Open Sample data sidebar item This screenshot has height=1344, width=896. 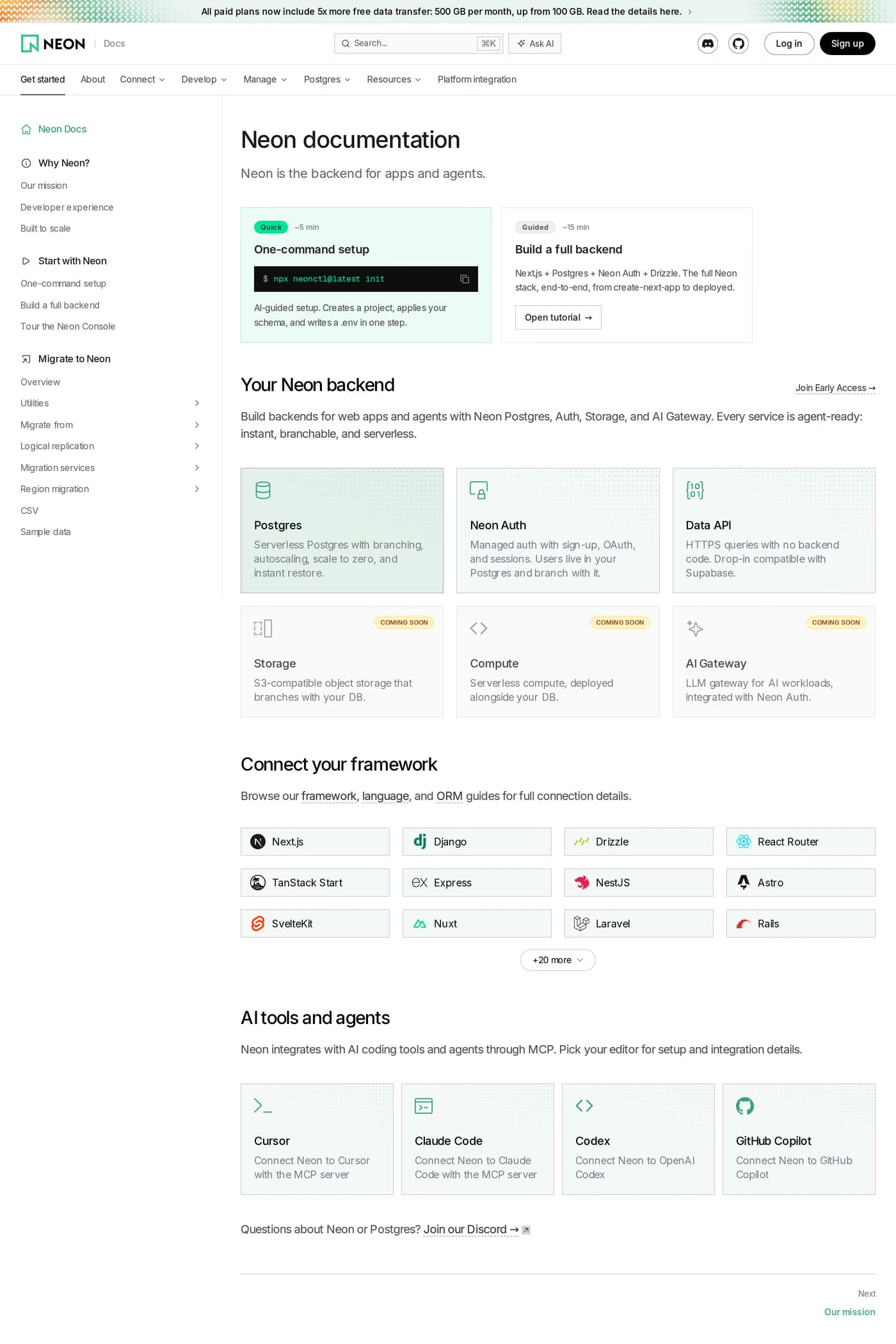pos(45,532)
